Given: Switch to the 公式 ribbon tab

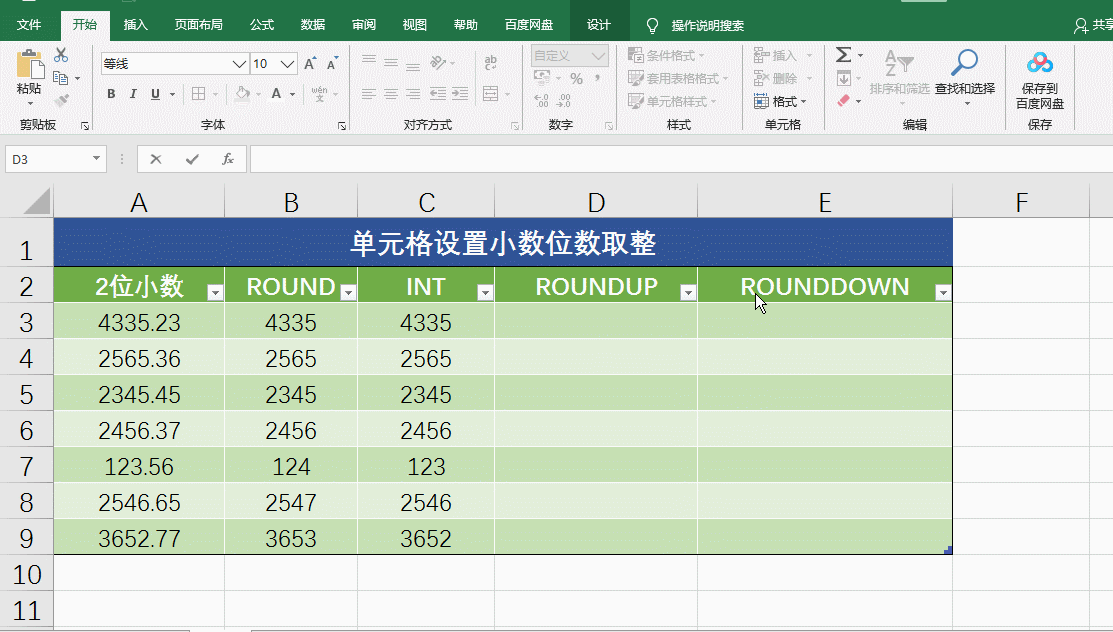Looking at the screenshot, I should (261, 25).
